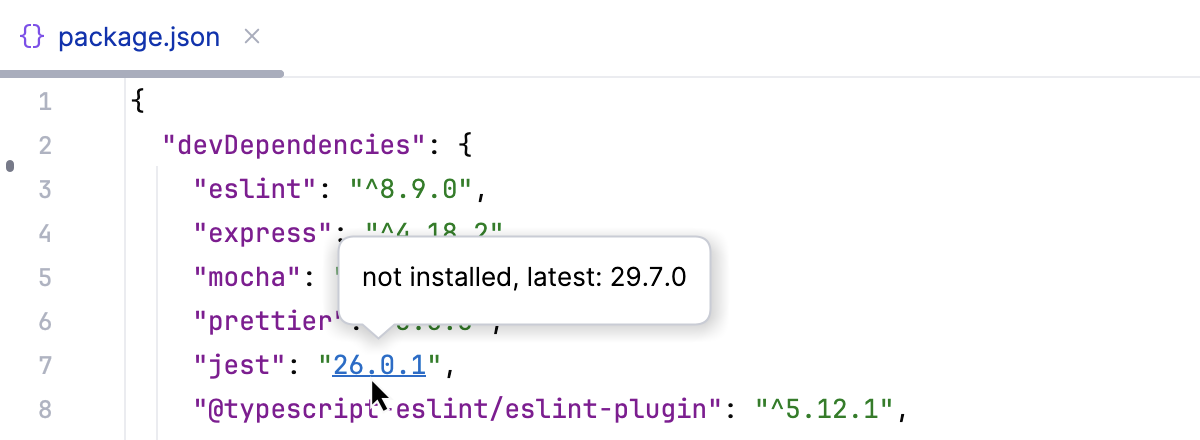Close the package.json tab
1200x440 pixels.
(252, 37)
